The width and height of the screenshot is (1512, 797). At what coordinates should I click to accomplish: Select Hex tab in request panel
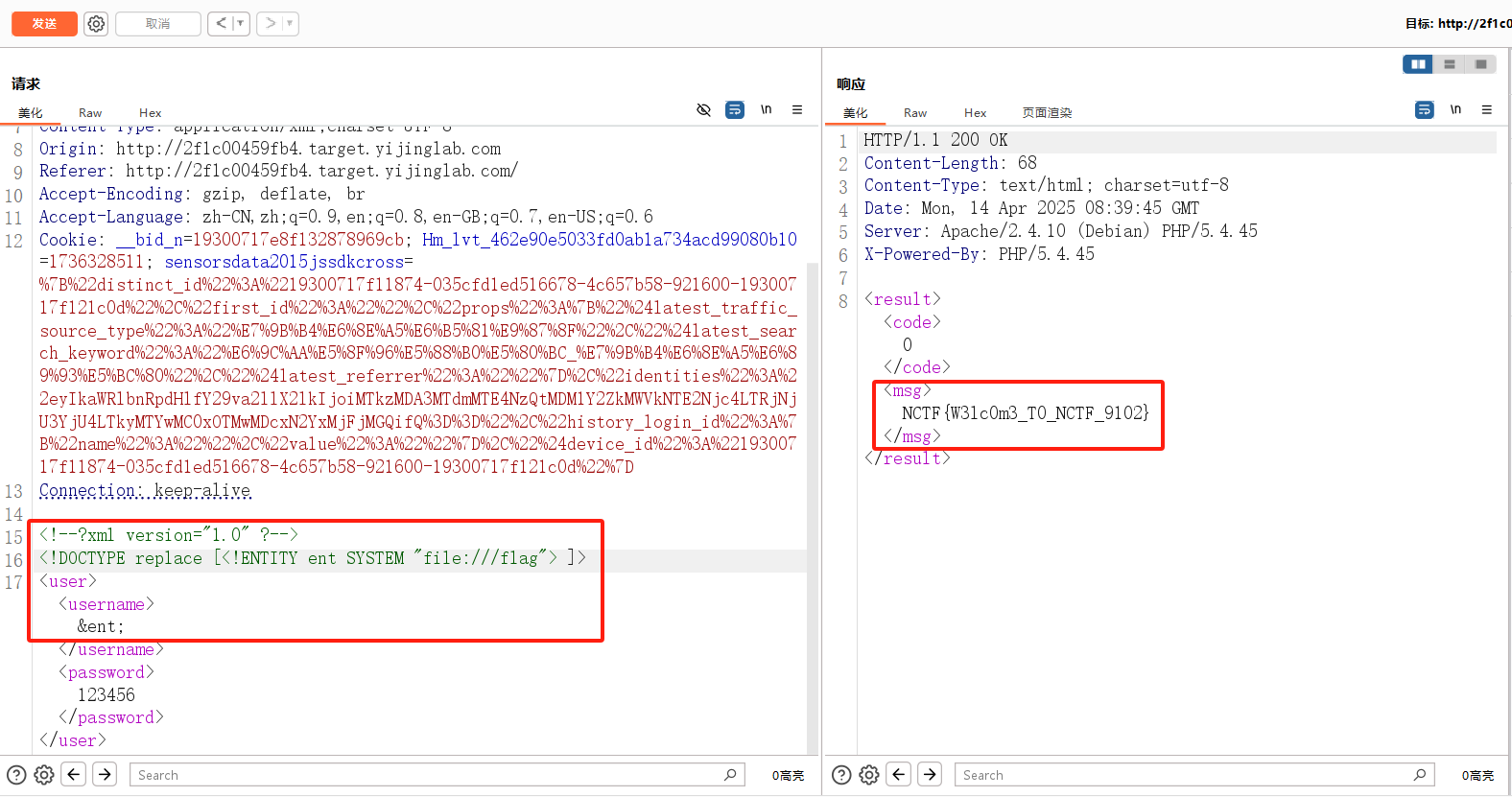point(151,112)
